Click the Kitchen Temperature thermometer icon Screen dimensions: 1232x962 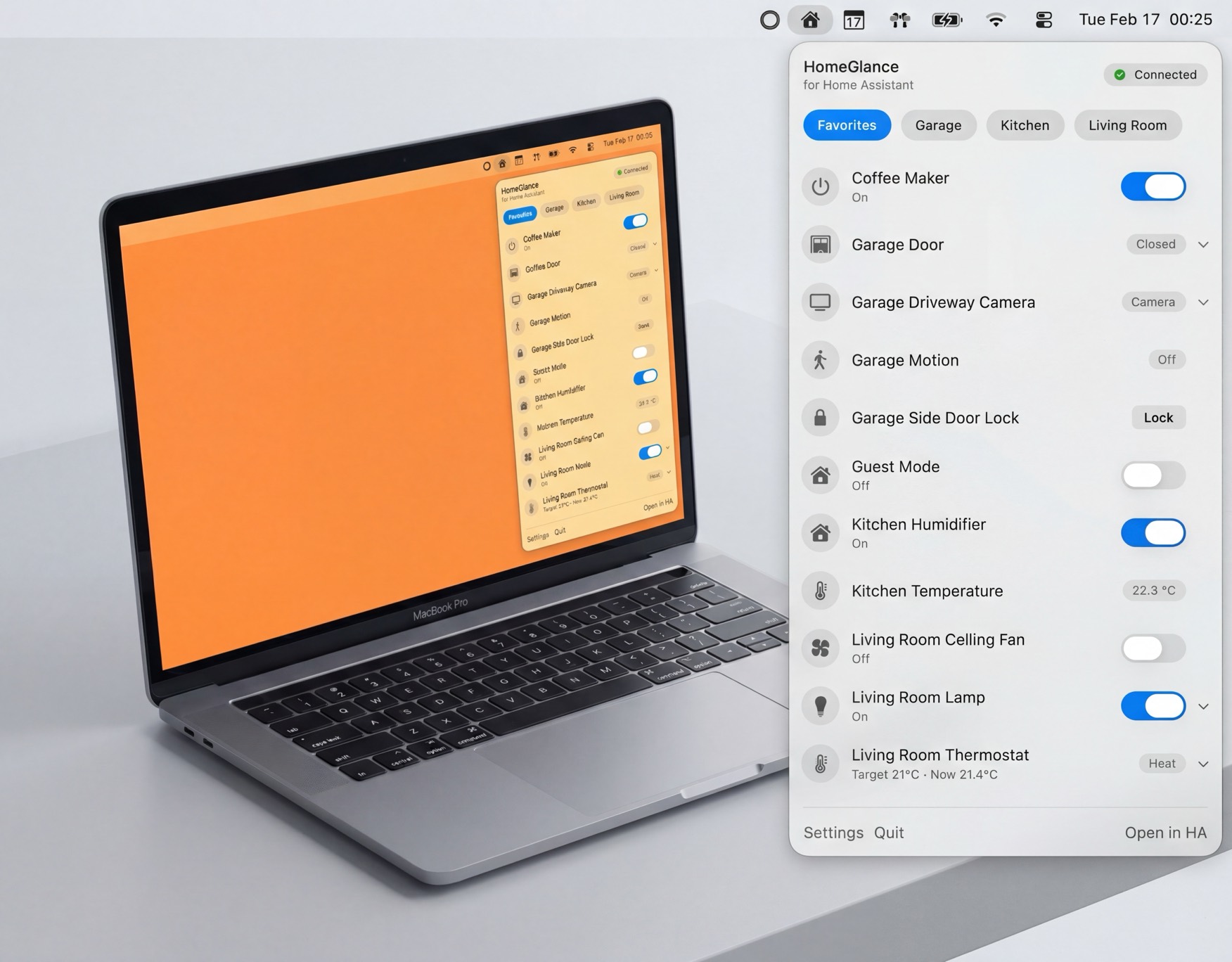[820, 591]
